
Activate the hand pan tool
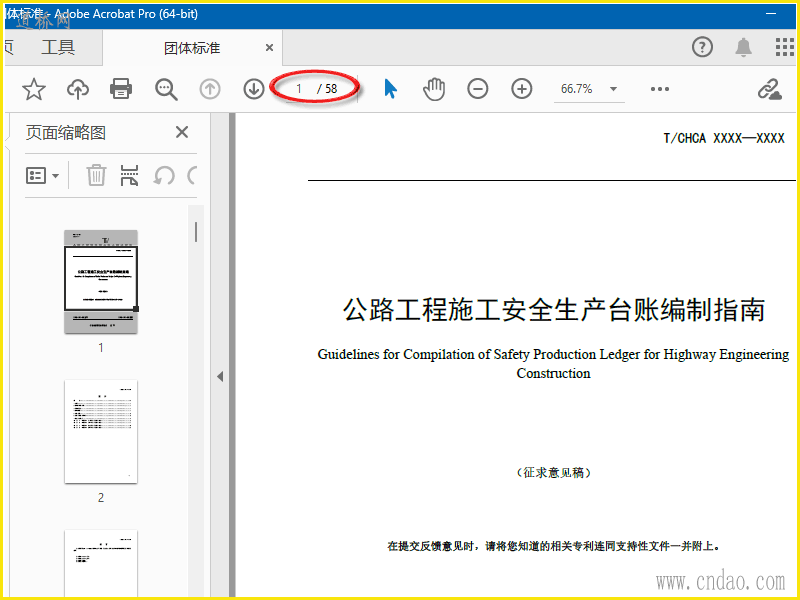point(434,89)
